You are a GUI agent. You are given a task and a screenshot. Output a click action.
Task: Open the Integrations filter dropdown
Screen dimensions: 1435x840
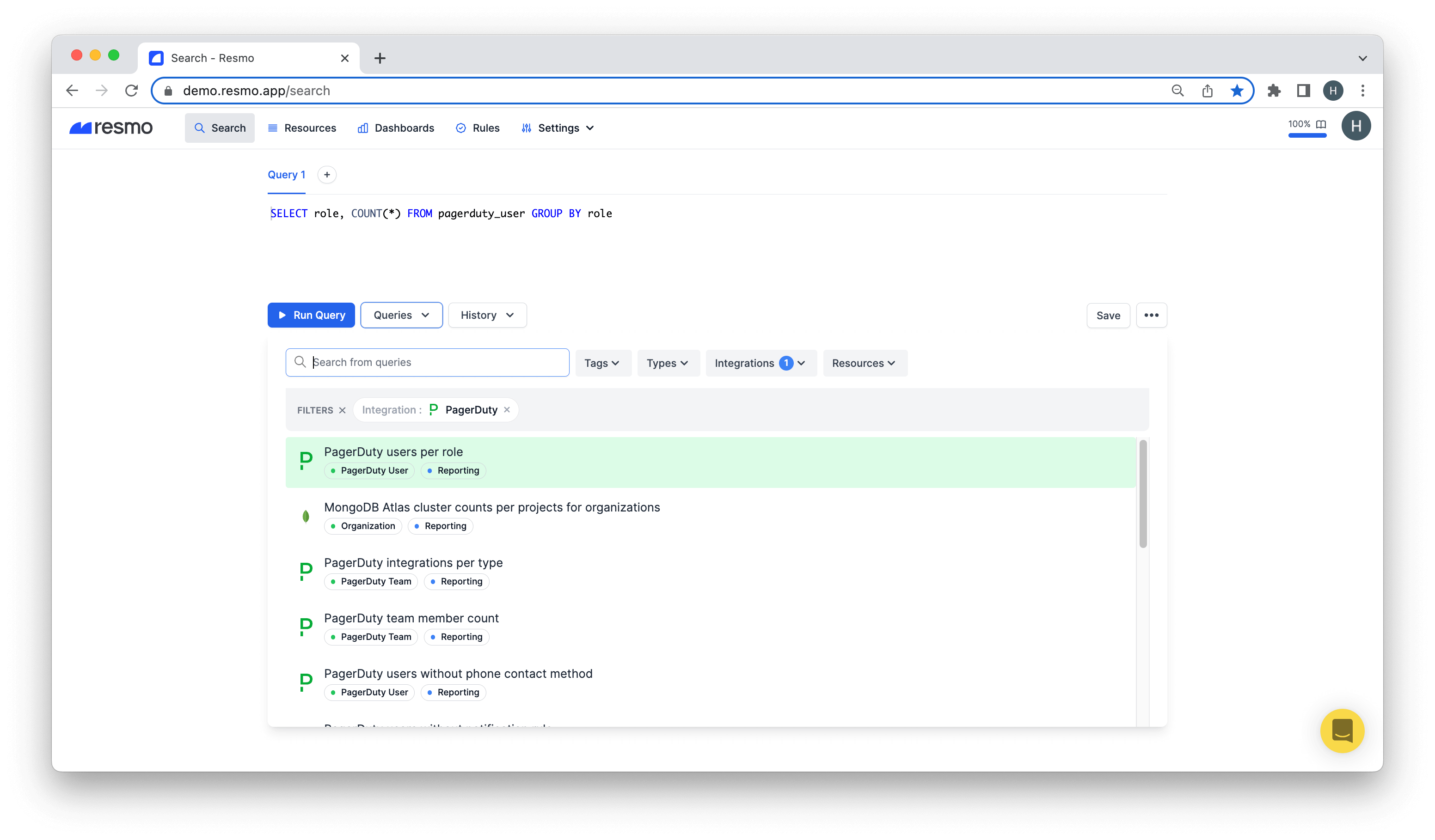click(x=761, y=363)
